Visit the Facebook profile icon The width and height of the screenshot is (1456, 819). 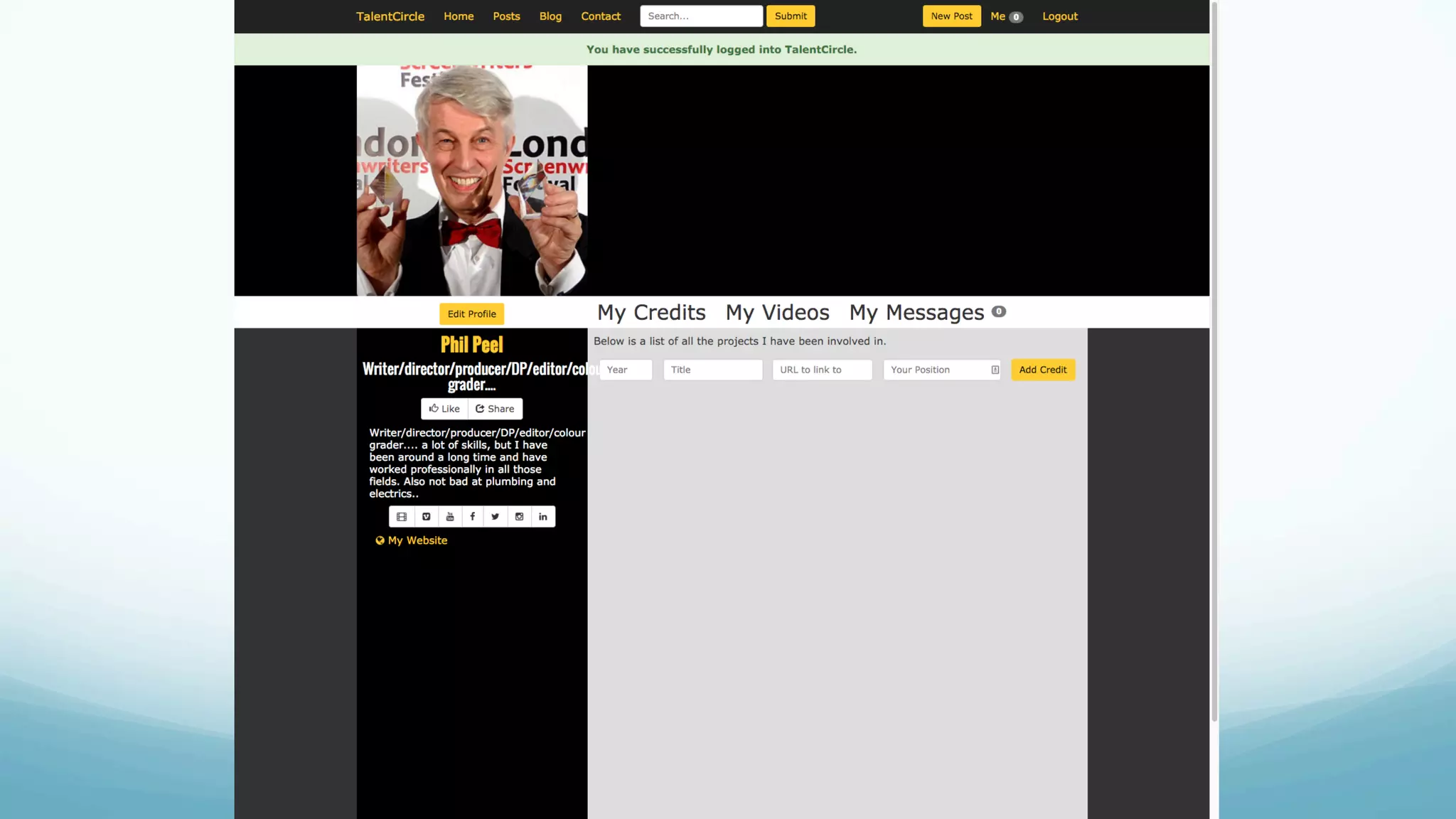472,517
